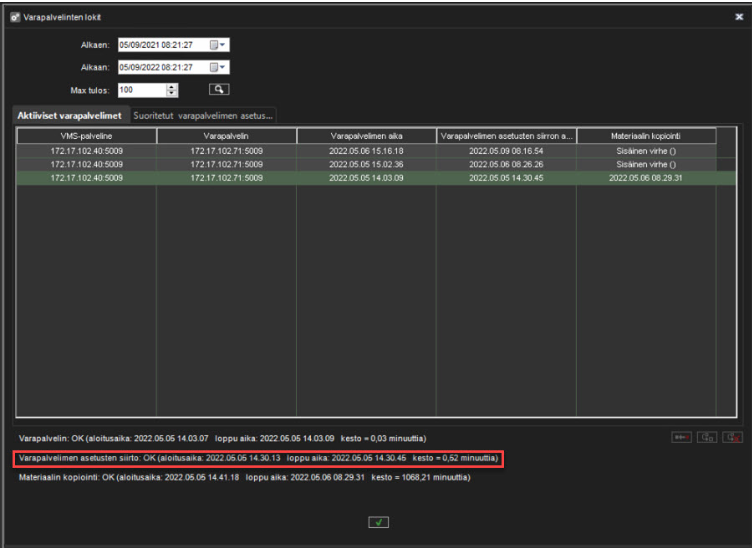Open the Alkaen date calendar dropdown

[x=218, y=45]
